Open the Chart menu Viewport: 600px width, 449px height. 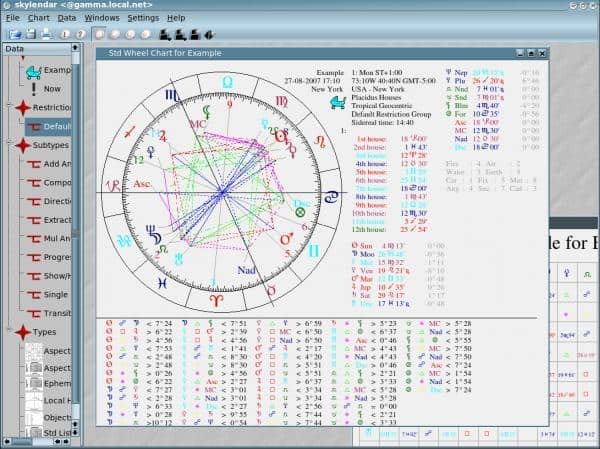coord(39,18)
